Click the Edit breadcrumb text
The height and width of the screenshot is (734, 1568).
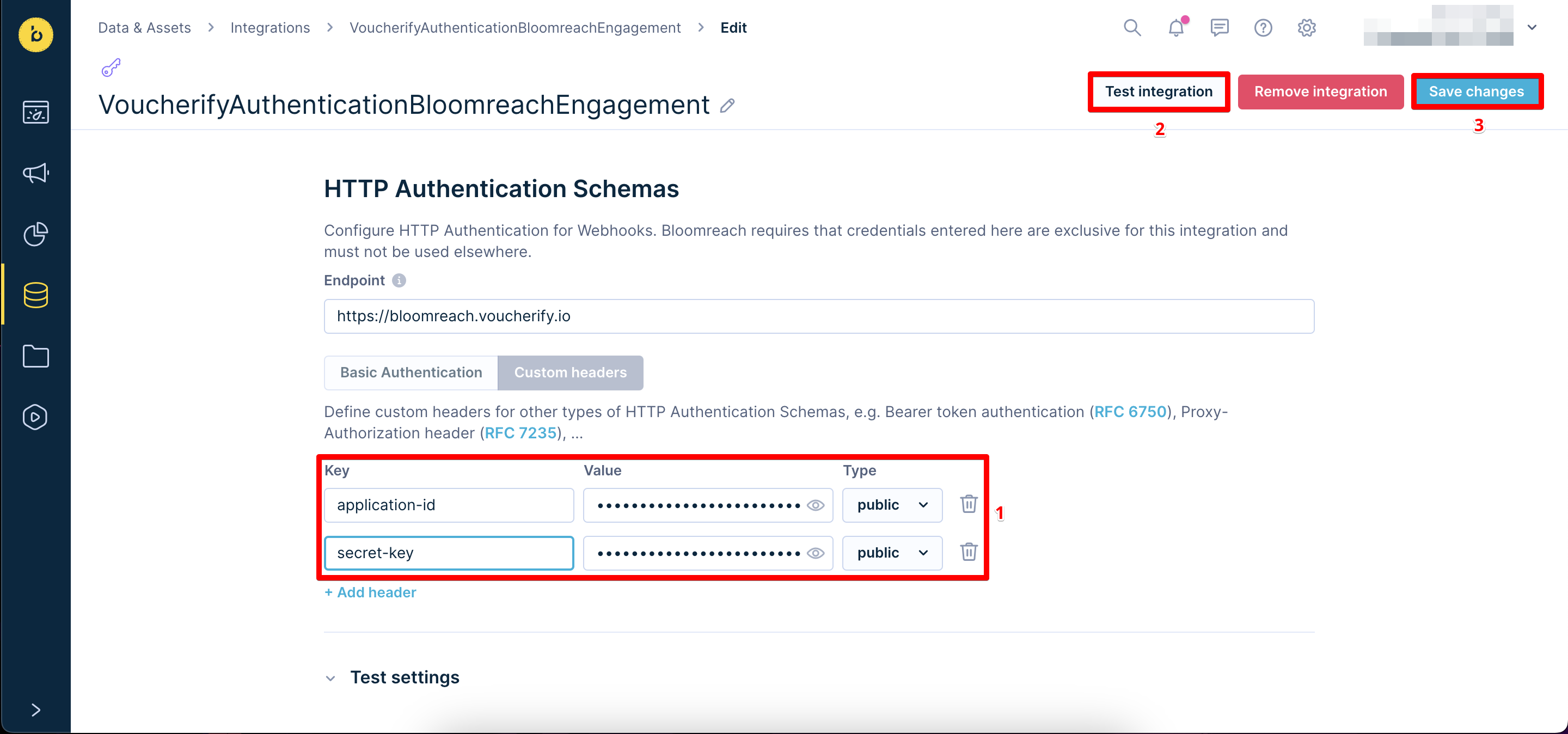[733, 27]
